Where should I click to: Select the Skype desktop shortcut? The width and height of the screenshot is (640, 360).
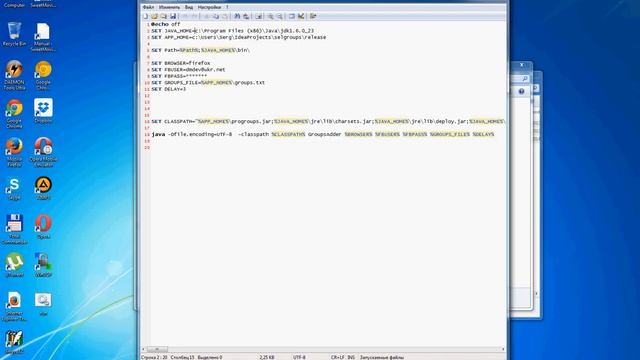14,188
